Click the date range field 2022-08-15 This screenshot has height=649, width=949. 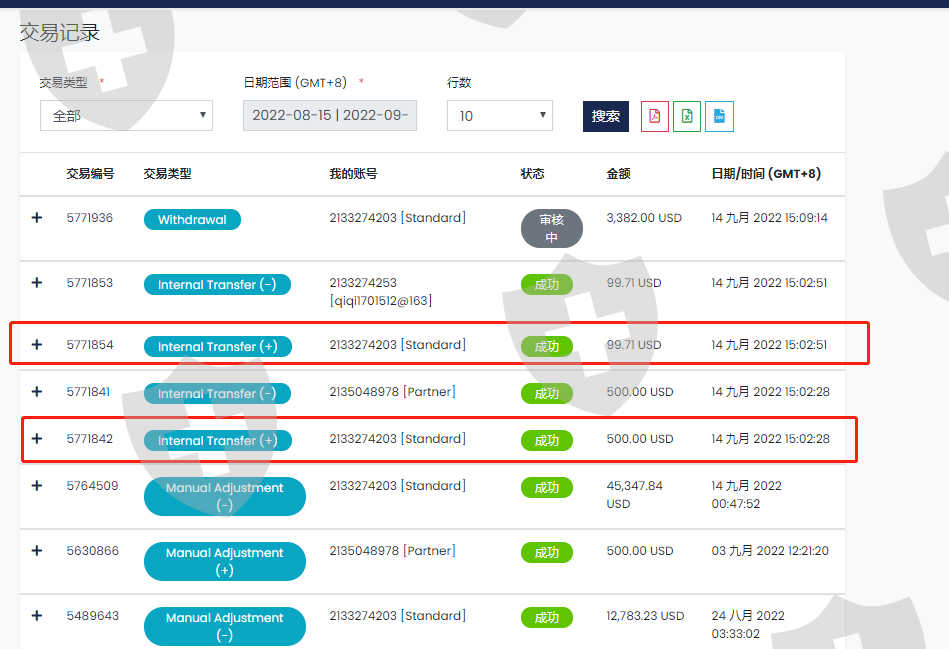point(330,116)
